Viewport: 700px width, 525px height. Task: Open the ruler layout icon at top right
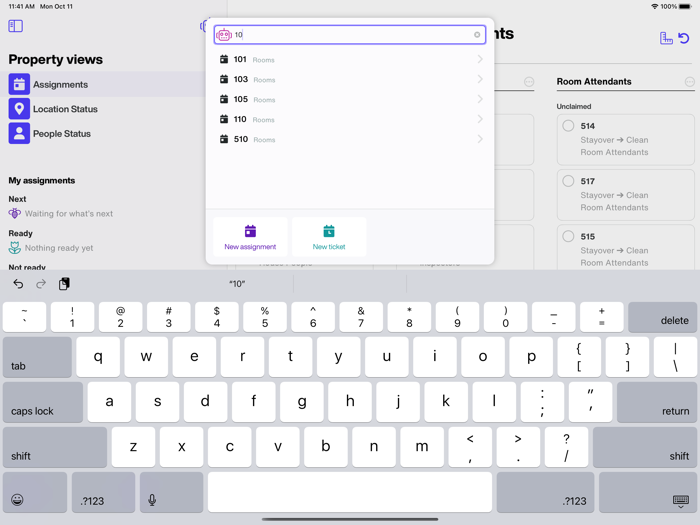point(666,38)
